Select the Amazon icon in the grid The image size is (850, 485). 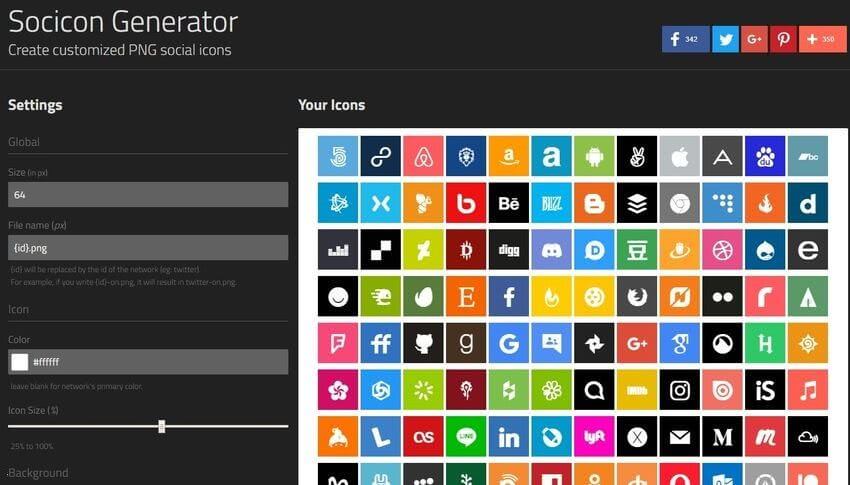[x=509, y=156]
